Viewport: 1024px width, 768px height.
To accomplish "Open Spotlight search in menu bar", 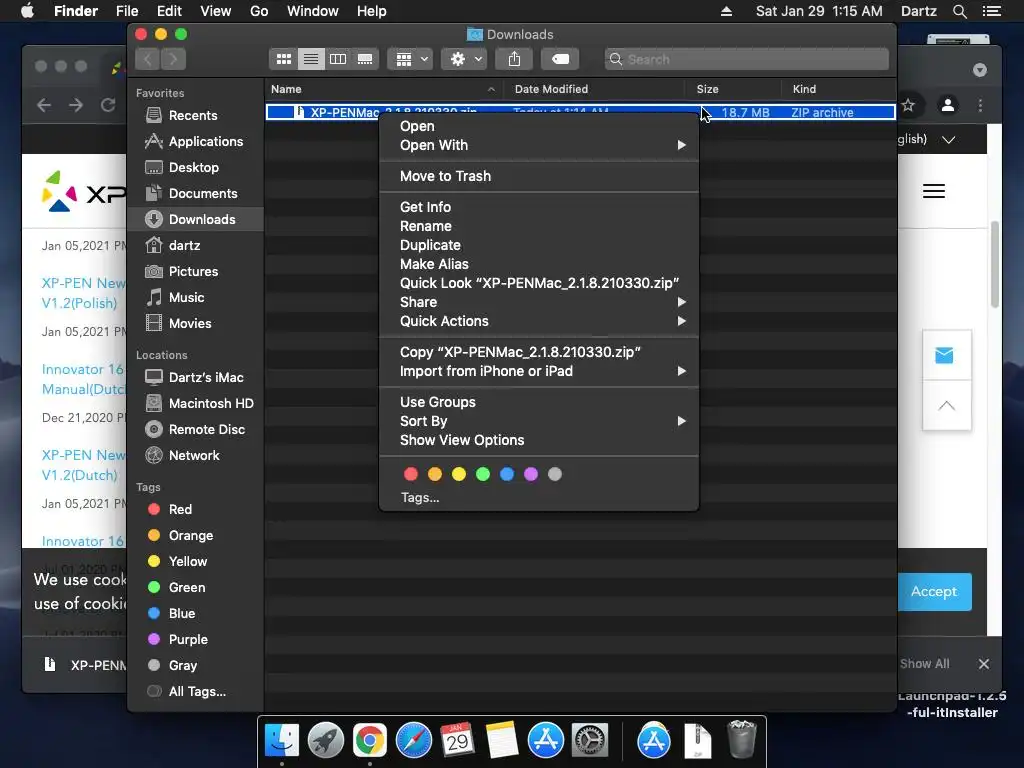I will [960, 11].
